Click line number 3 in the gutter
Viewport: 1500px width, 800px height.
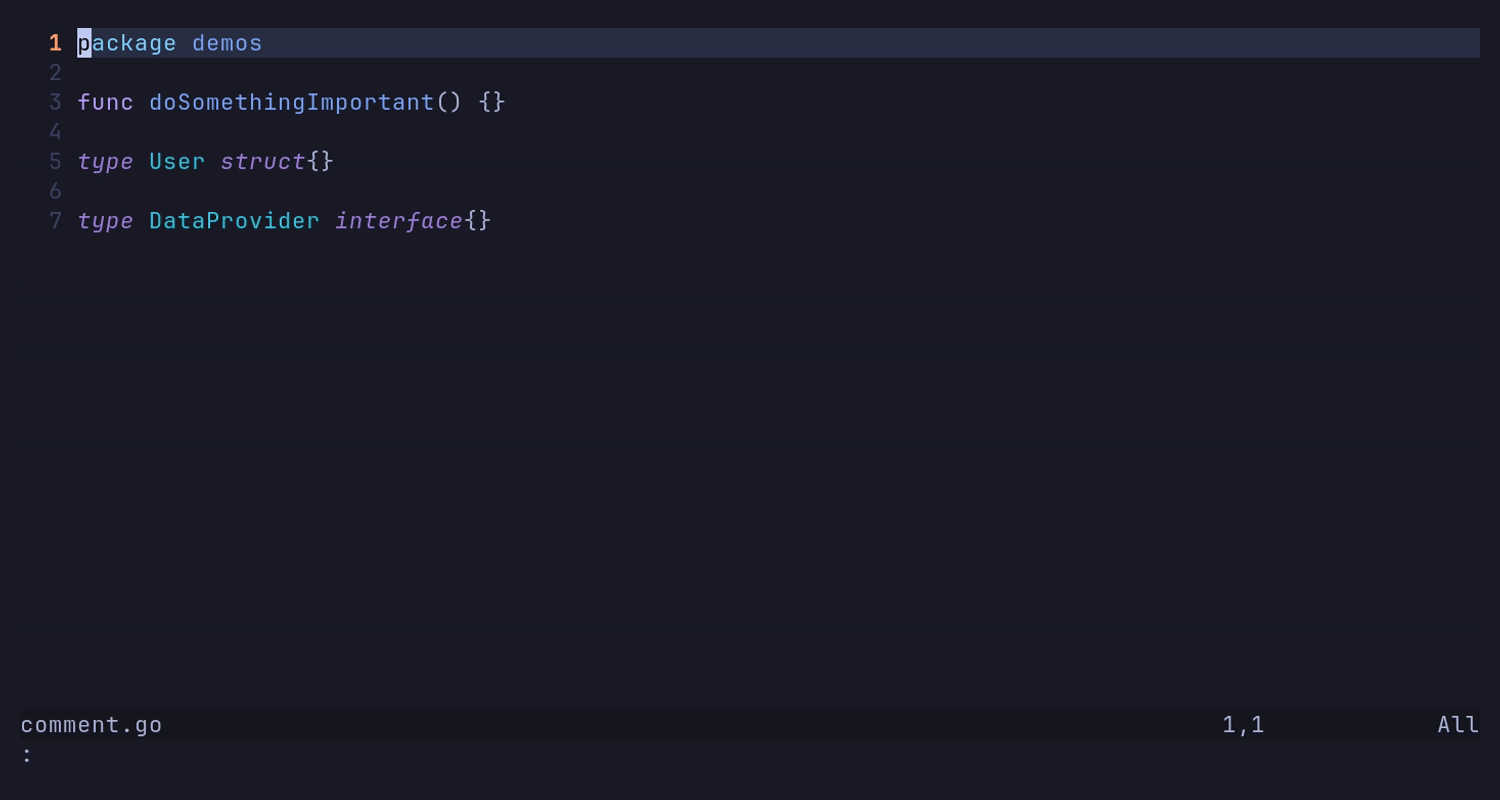coord(55,102)
